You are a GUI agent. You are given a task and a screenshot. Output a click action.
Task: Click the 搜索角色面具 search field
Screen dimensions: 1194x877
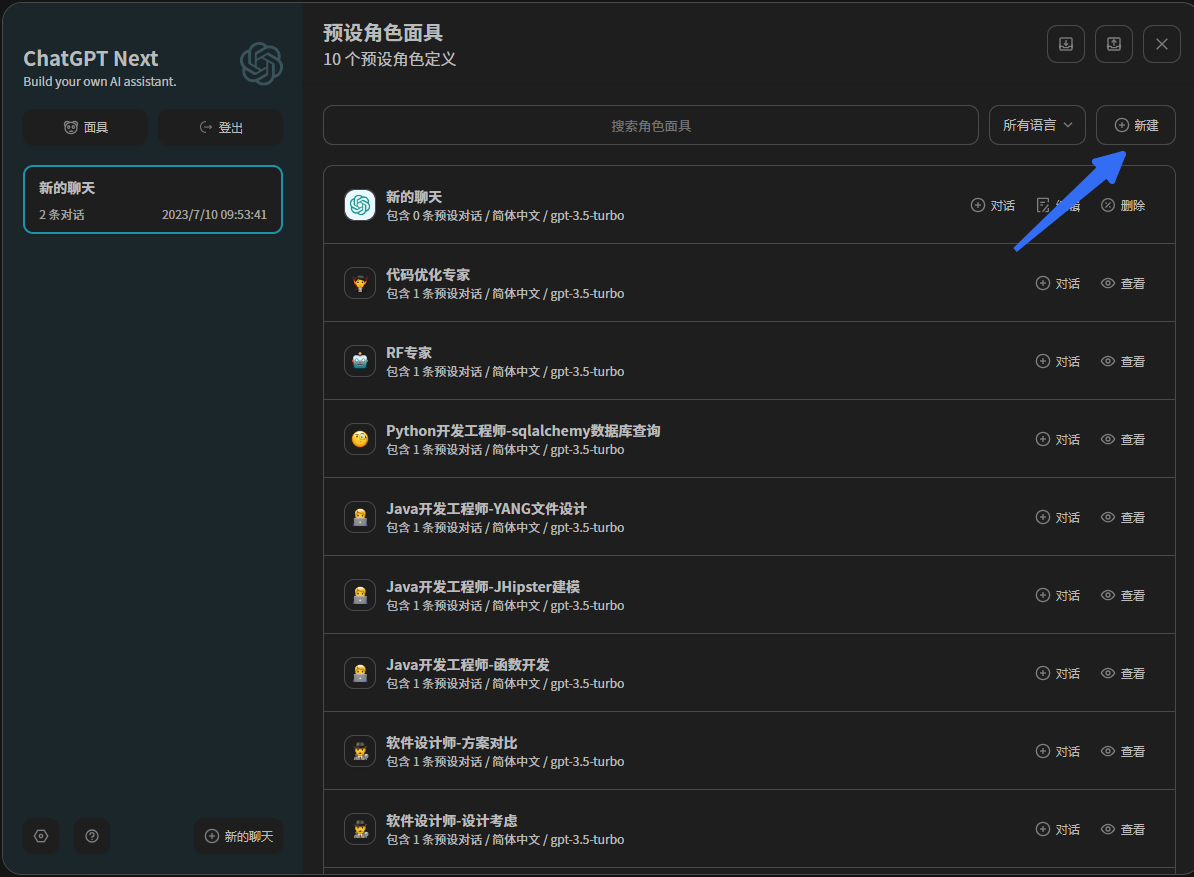point(650,126)
